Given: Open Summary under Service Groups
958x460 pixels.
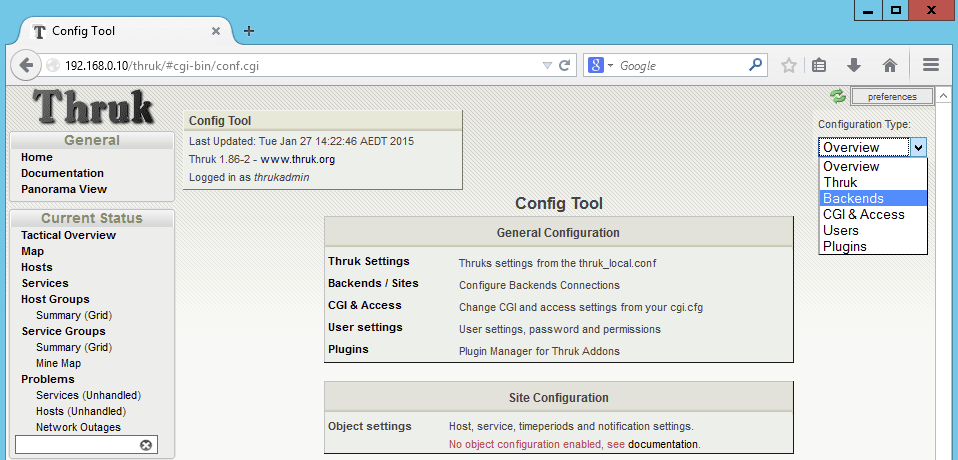Looking at the screenshot, I should point(57,347).
